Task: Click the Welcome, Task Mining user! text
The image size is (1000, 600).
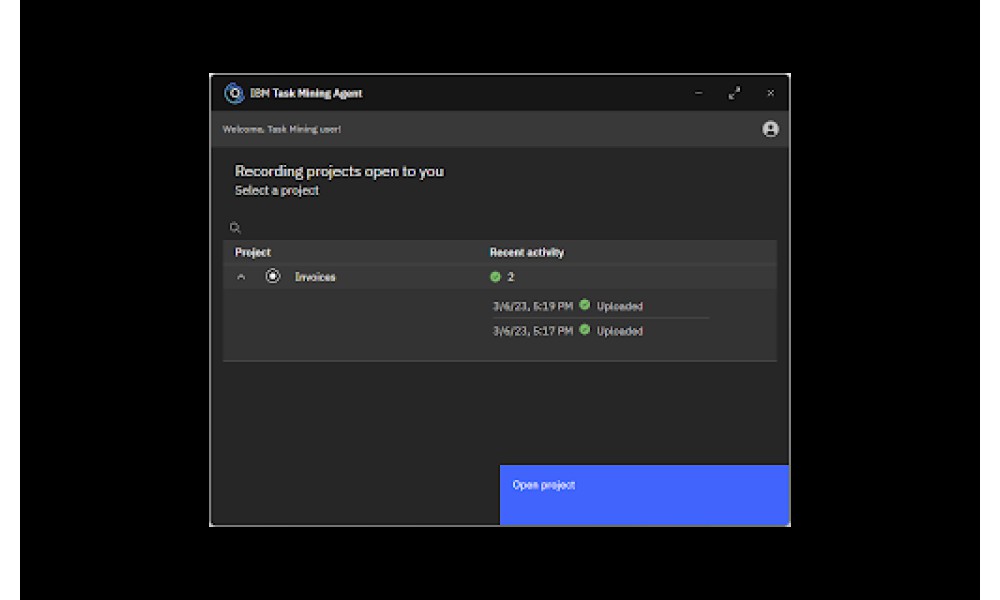Action: click(x=282, y=129)
